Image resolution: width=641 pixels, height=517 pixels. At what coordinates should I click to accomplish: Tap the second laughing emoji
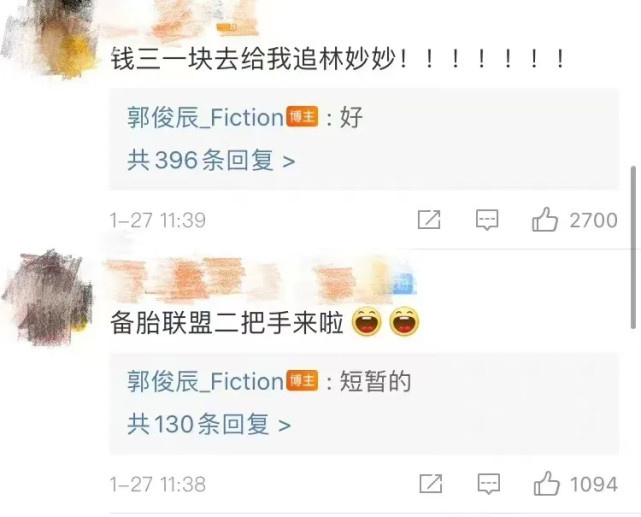tap(404, 322)
